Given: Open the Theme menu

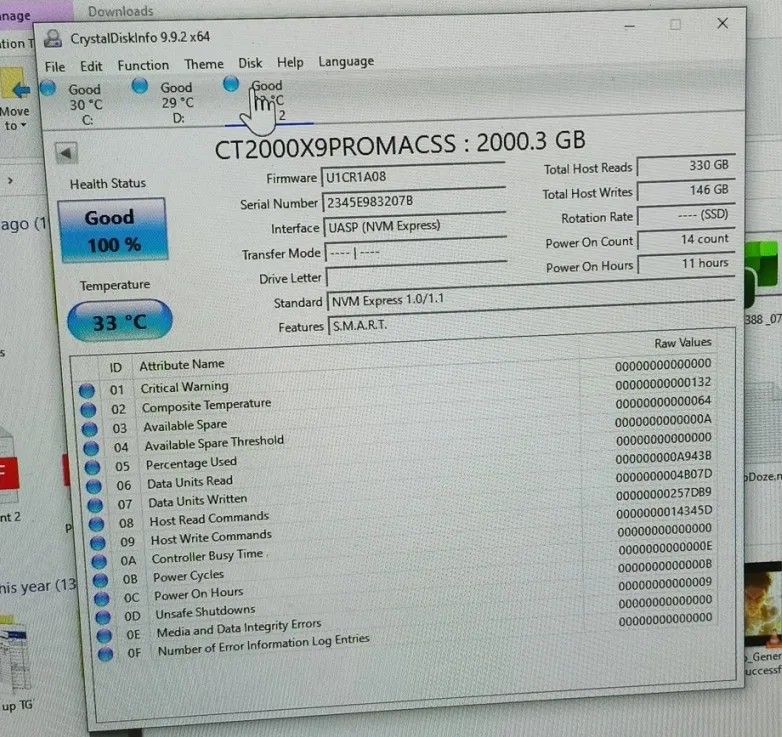Looking at the screenshot, I should 204,64.
